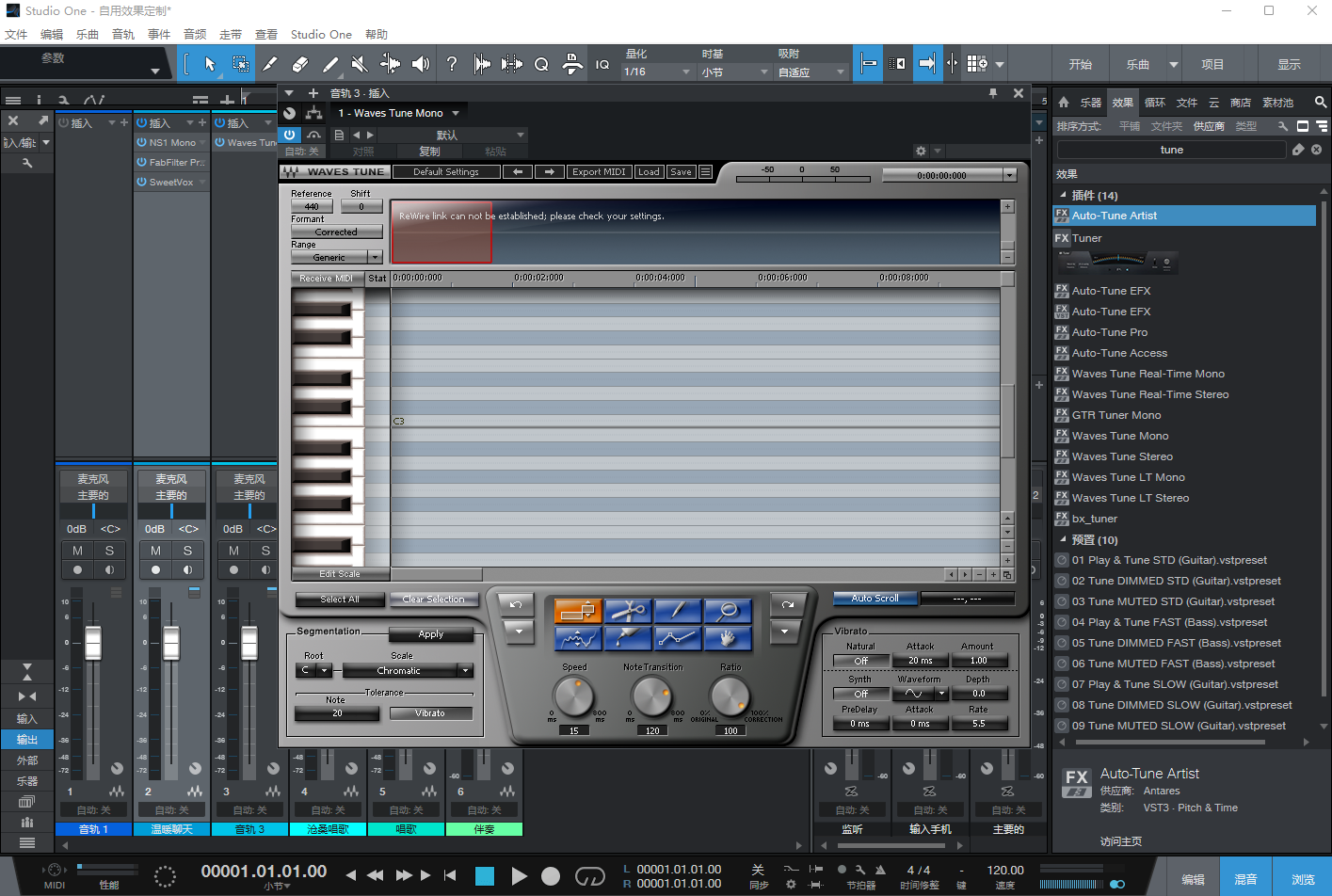Select Waves Tune Real-Time Mono effect
1332x896 pixels.
coord(1147,374)
